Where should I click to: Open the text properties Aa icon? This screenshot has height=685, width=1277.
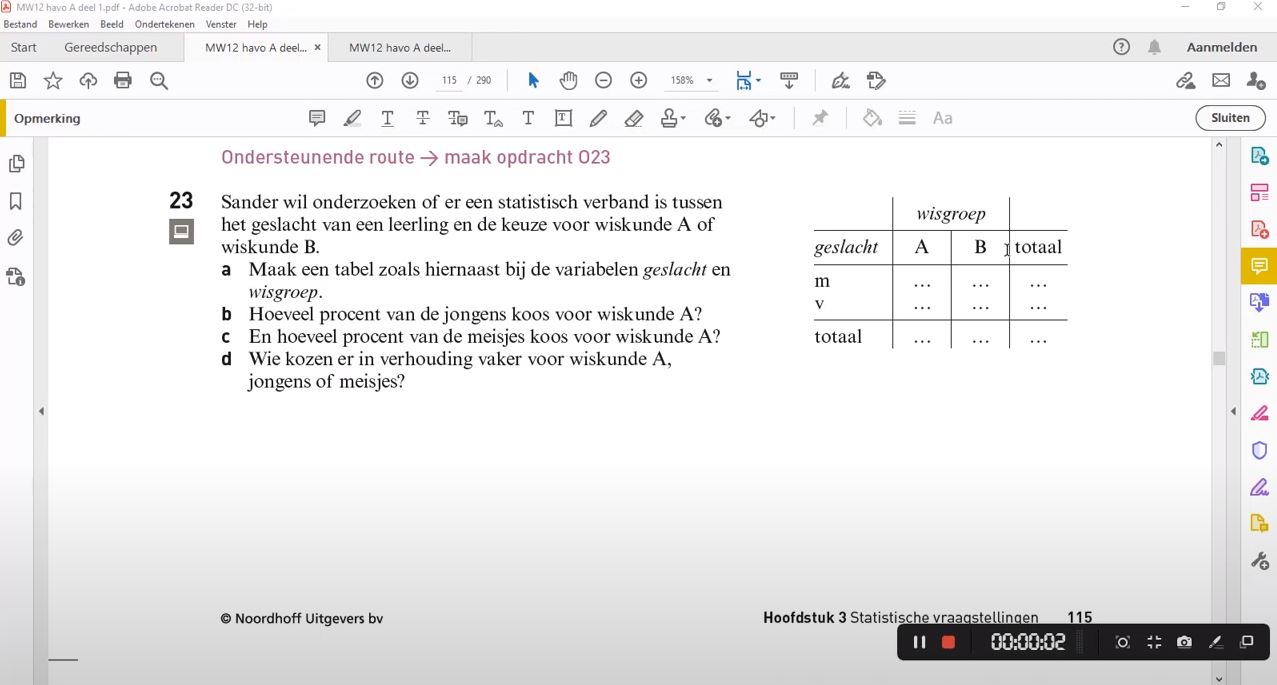click(942, 118)
